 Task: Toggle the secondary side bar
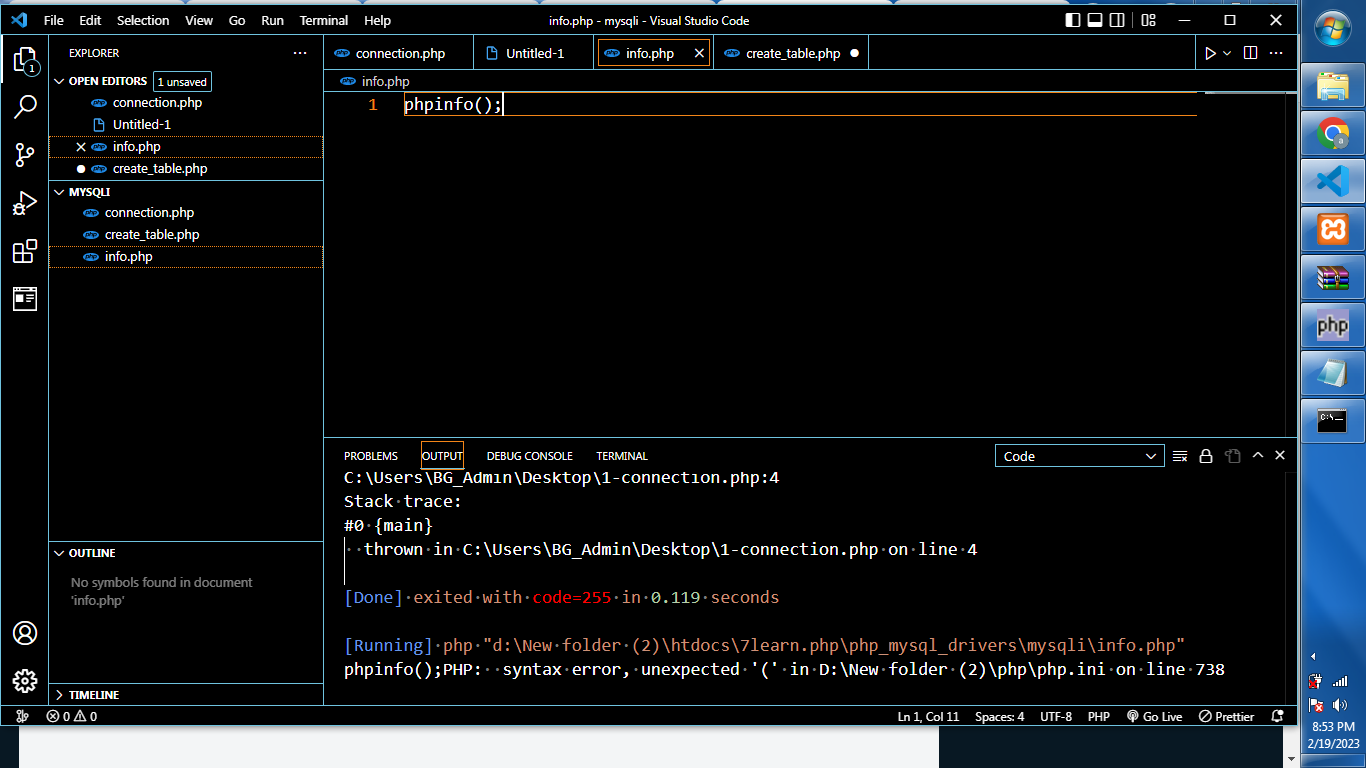pyautogui.click(x=1118, y=20)
